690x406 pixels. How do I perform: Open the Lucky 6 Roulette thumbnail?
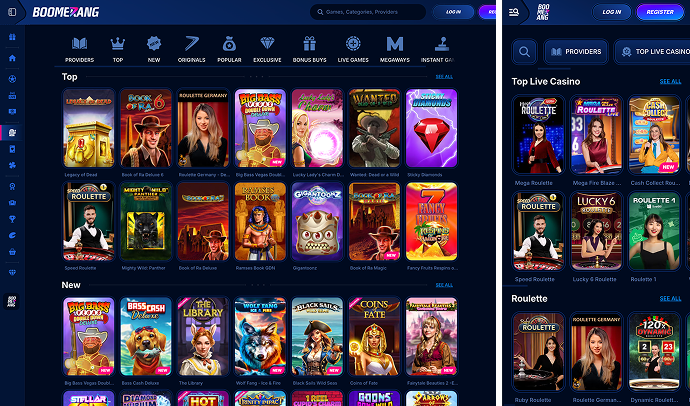597,231
